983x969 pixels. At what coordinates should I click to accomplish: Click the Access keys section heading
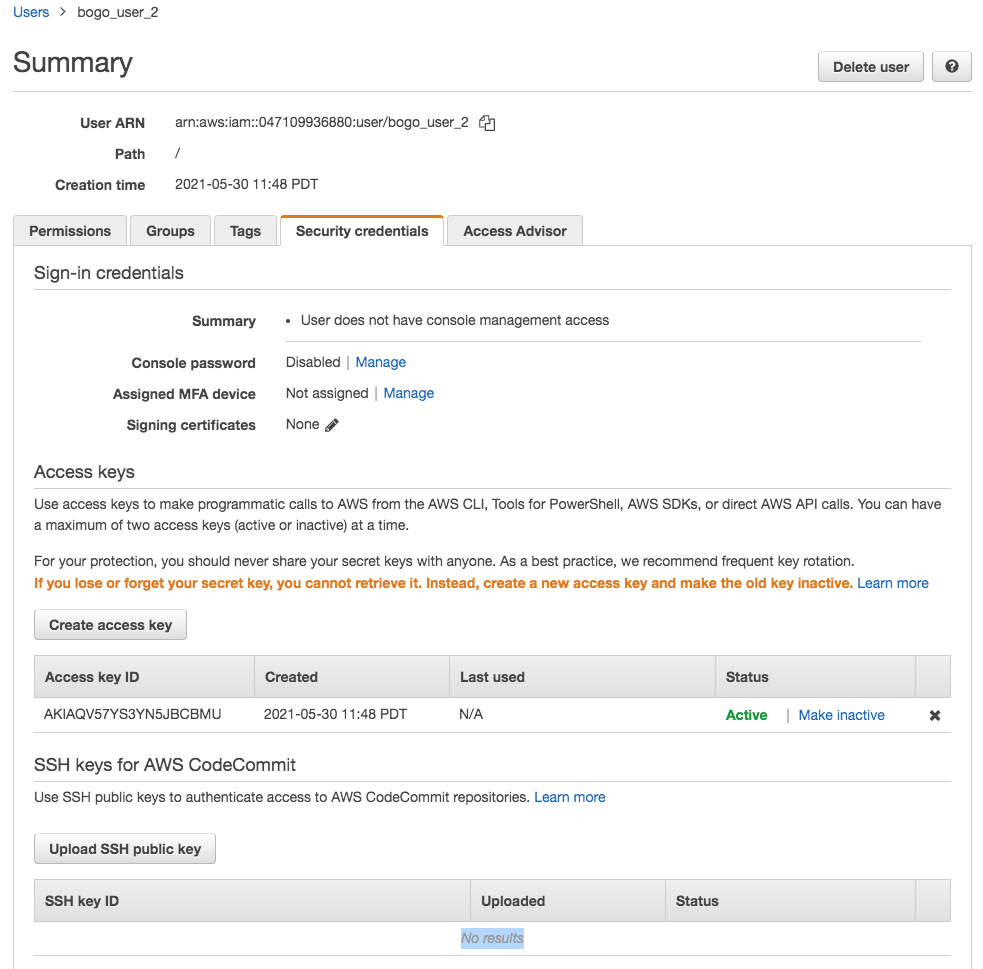[x=84, y=471]
